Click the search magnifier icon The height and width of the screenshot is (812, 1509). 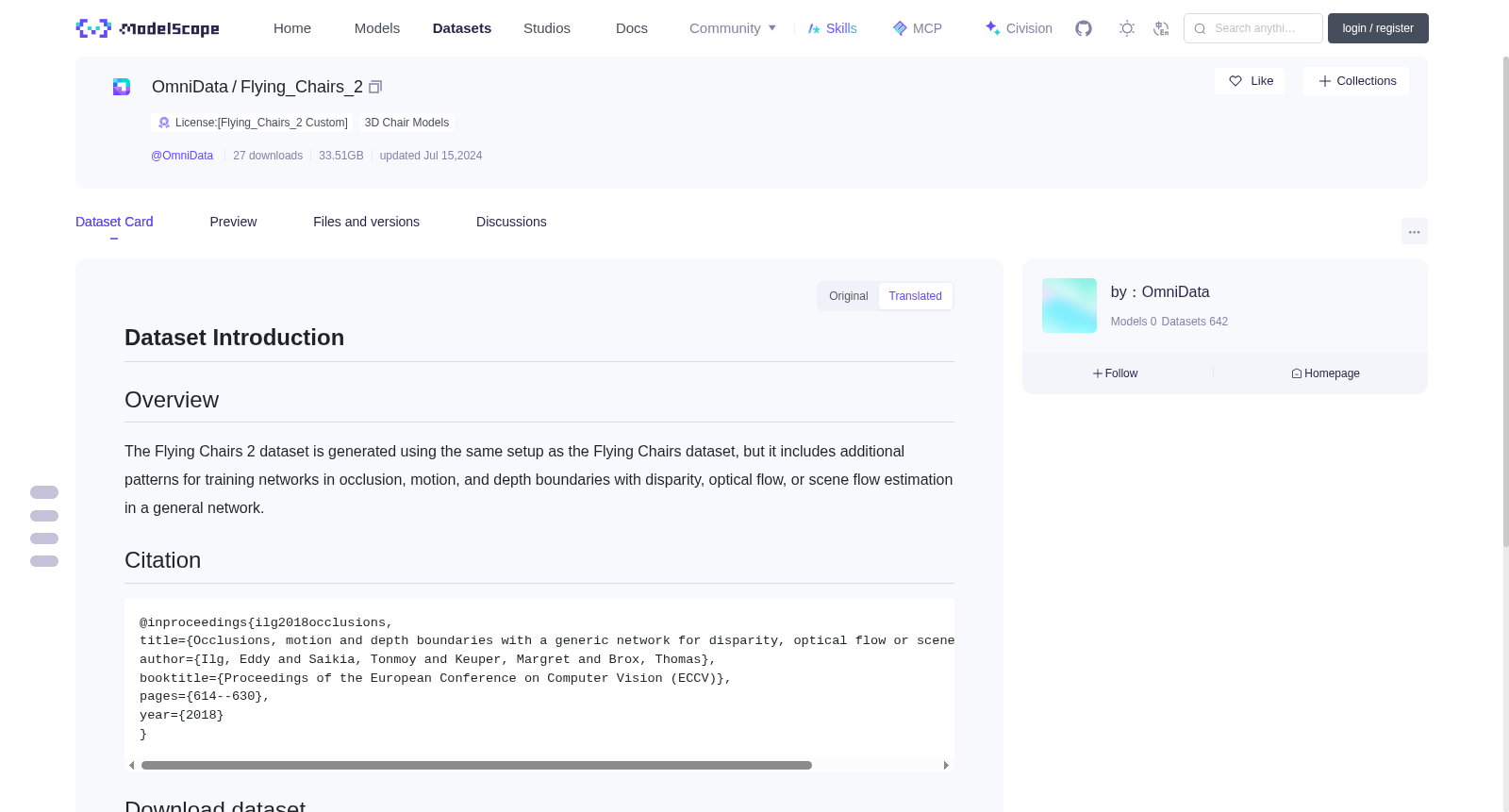pos(1200,28)
